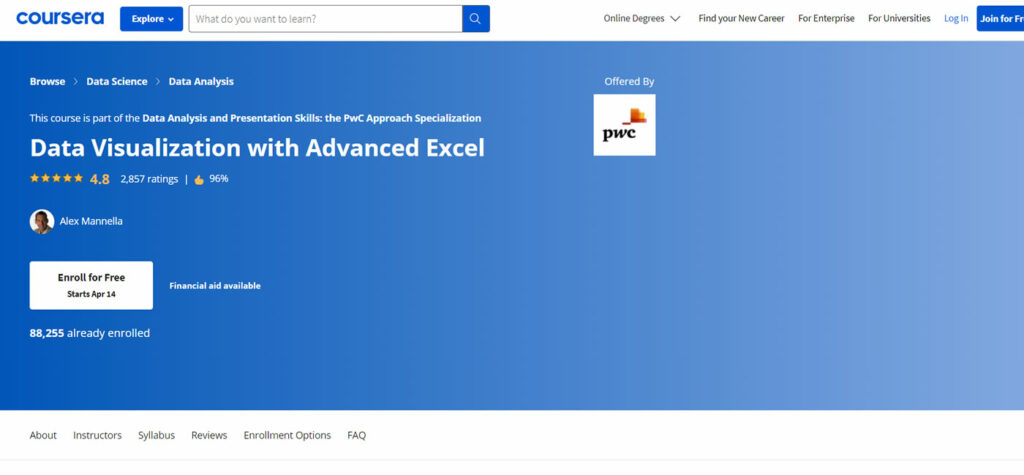Click Alex Mannella's profile photo

(x=42, y=221)
